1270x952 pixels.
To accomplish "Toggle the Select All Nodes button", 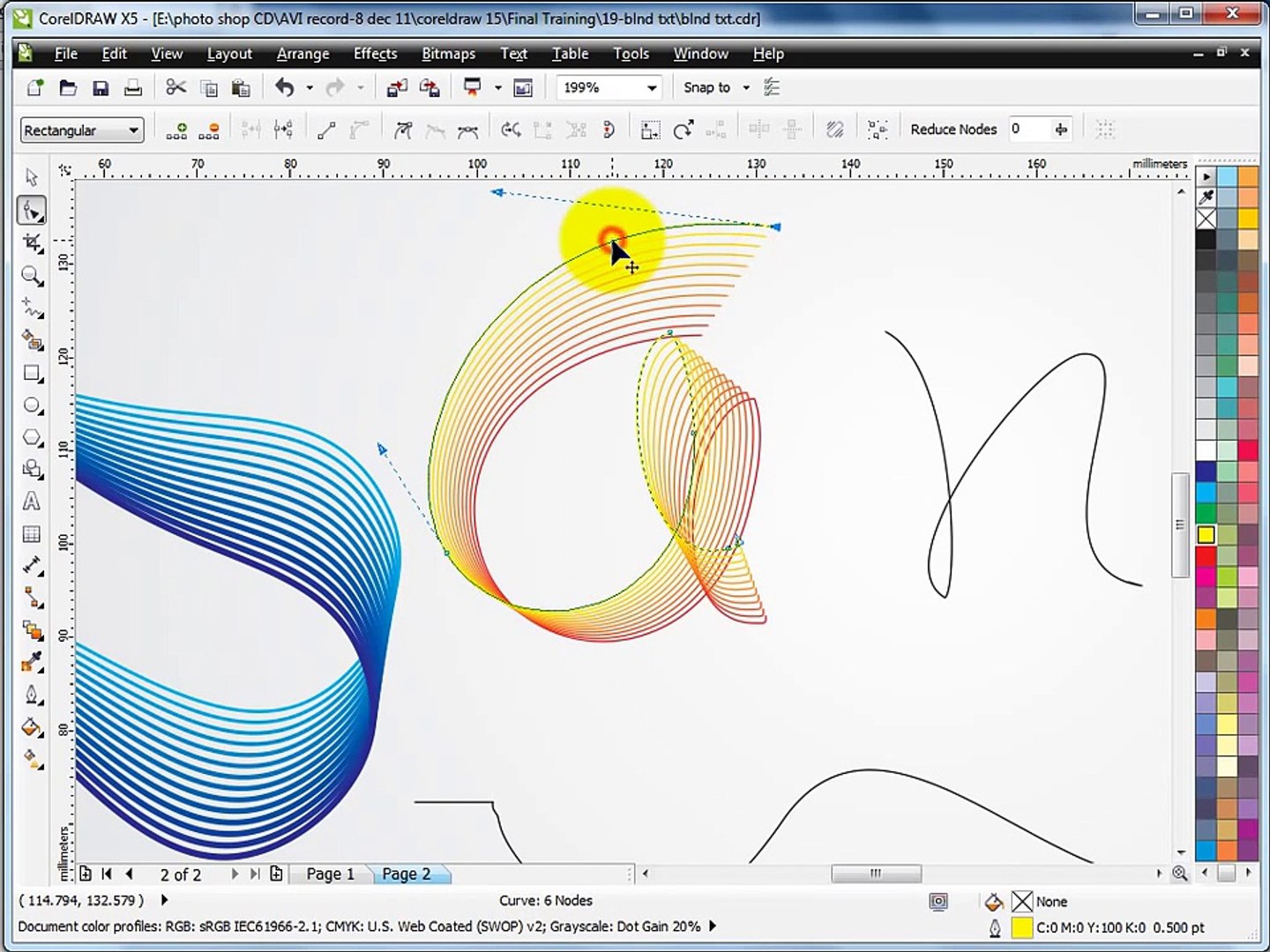I will pos(877,130).
